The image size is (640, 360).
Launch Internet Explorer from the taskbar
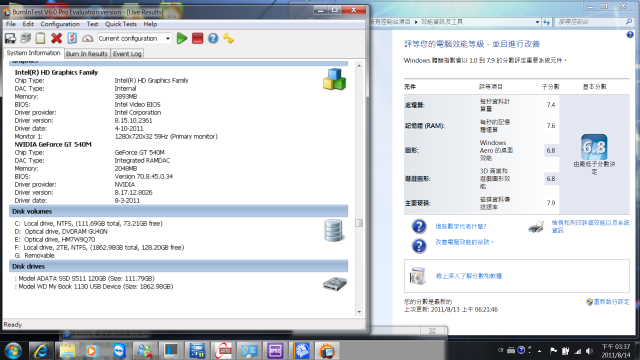click(x=41, y=351)
